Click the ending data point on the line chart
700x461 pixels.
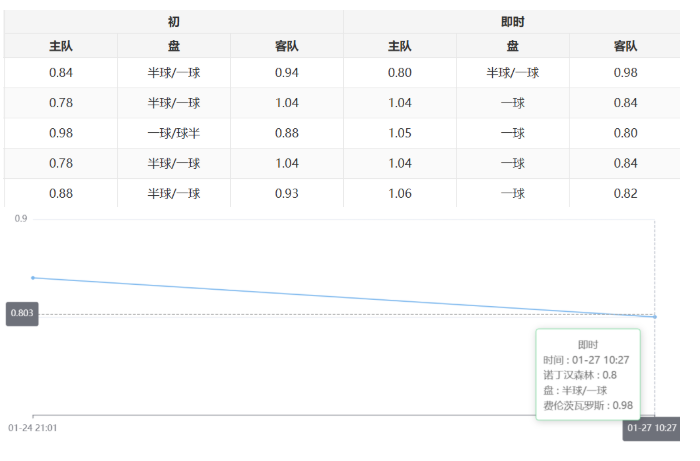(655, 317)
